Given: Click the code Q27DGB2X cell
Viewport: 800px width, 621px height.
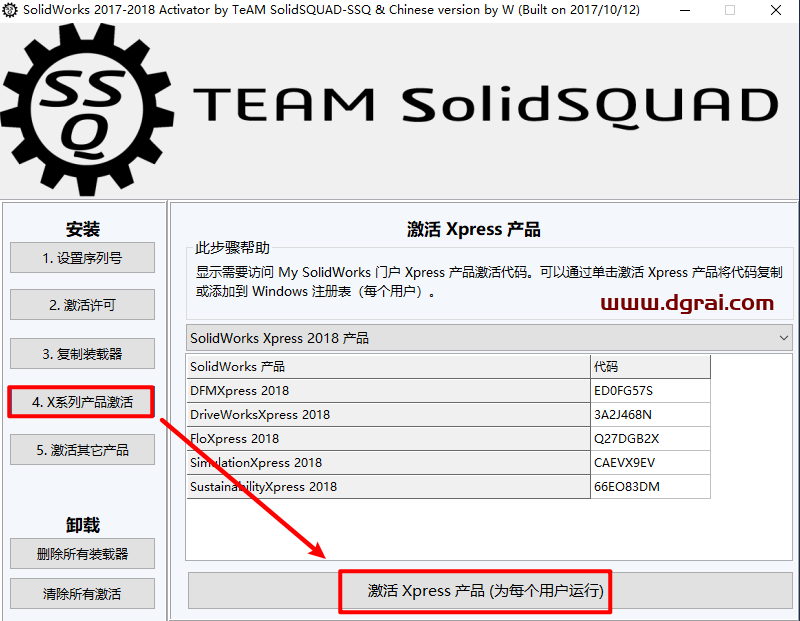Looking at the screenshot, I should pyautogui.click(x=650, y=439).
